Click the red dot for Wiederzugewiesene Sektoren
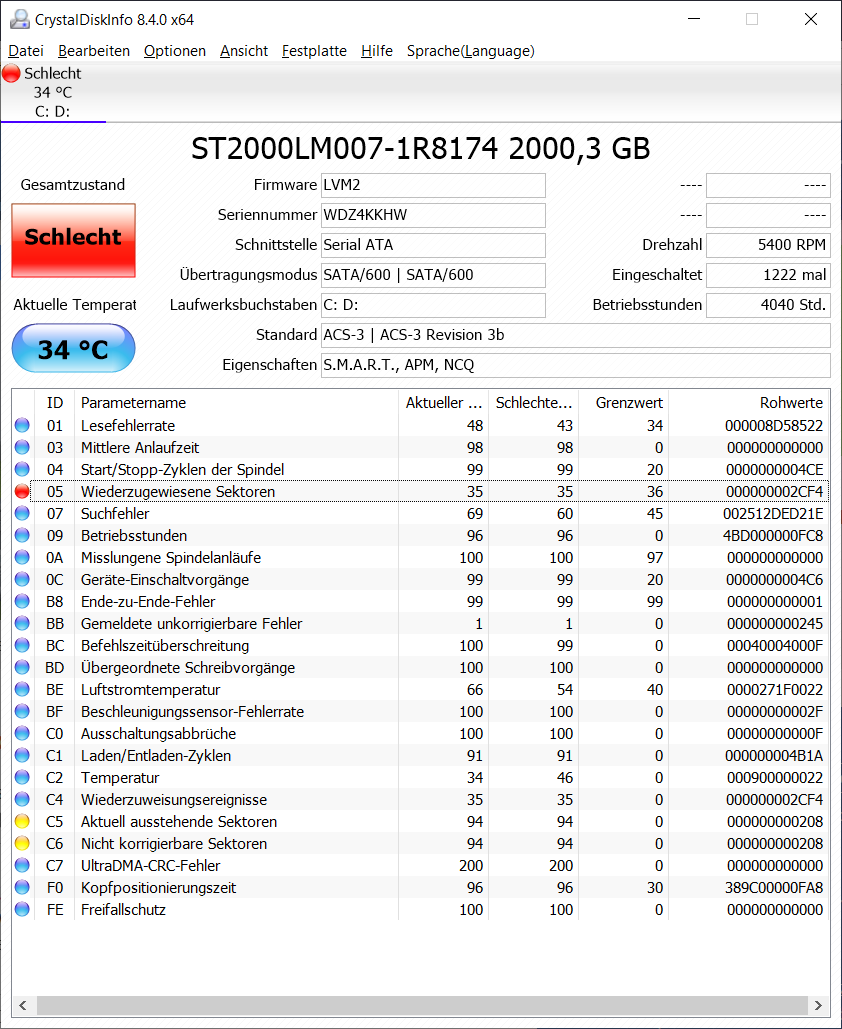 (22, 492)
